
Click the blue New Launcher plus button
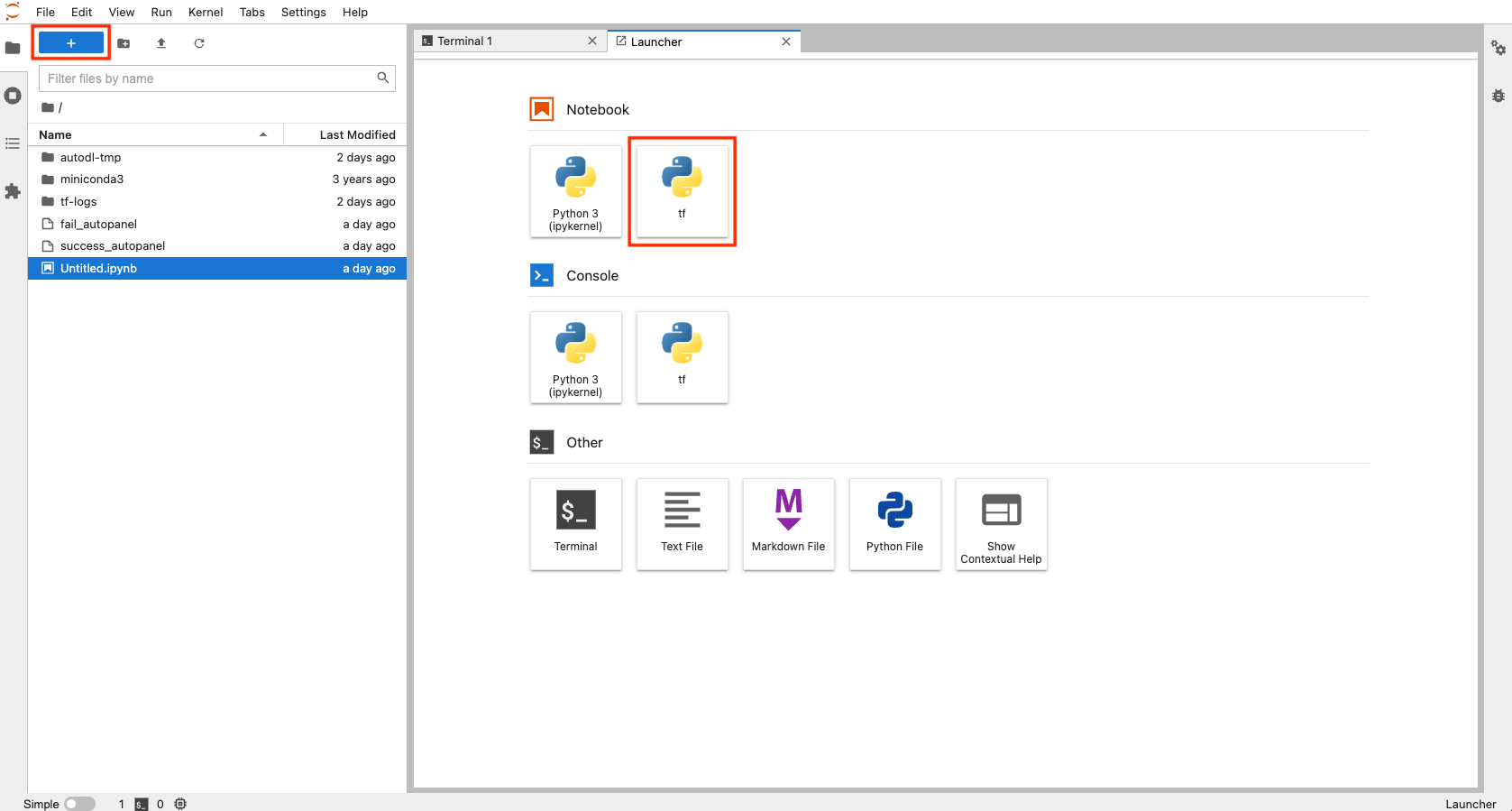(x=71, y=43)
